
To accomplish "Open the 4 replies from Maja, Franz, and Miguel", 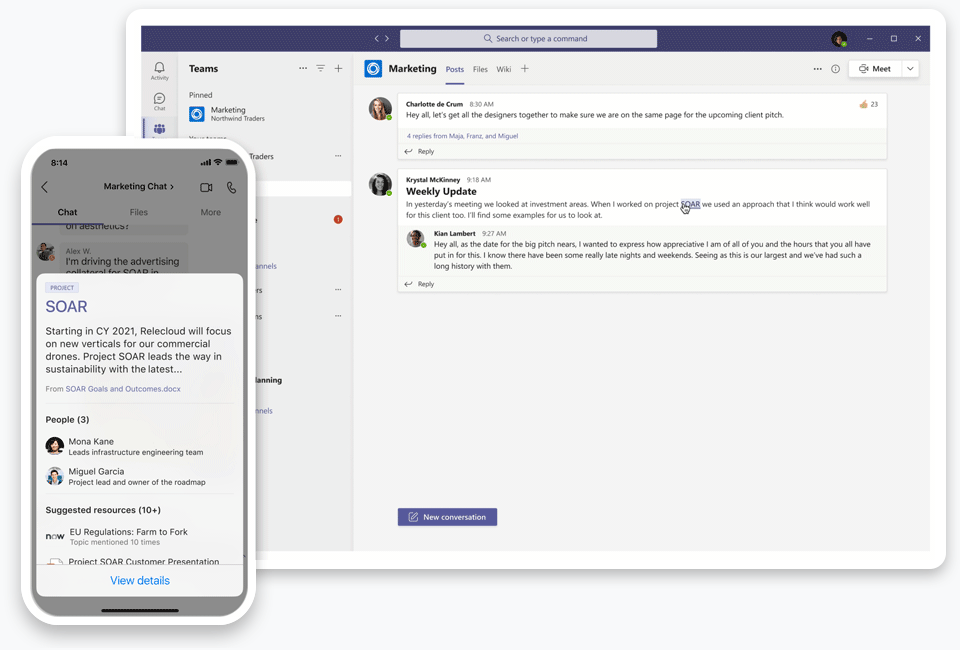I will click(x=465, y=135).
